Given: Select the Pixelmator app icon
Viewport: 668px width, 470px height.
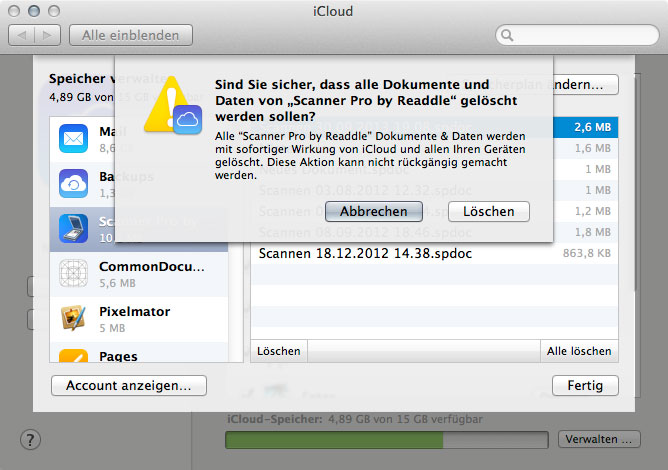Looking at the screenshot, I should point(74,318).
